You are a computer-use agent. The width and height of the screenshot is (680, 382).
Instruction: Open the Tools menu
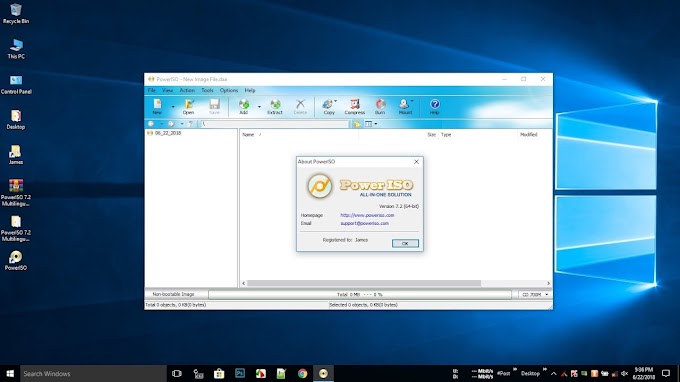pos(207,91)
